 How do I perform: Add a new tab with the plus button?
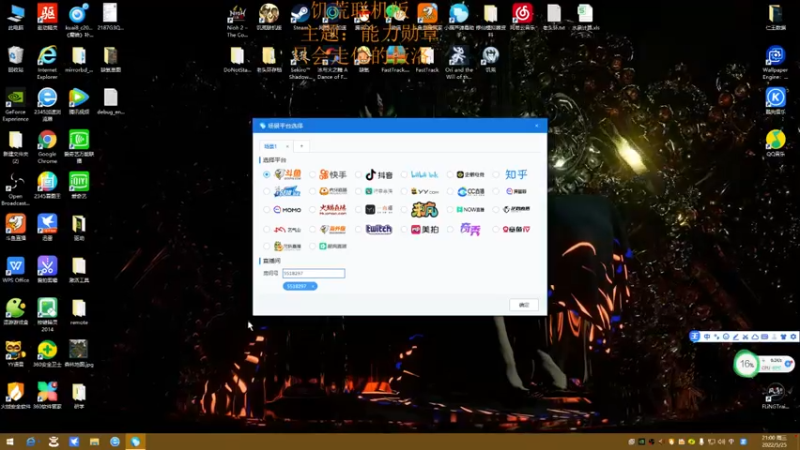pyautogui.click(x=302, y=146)
